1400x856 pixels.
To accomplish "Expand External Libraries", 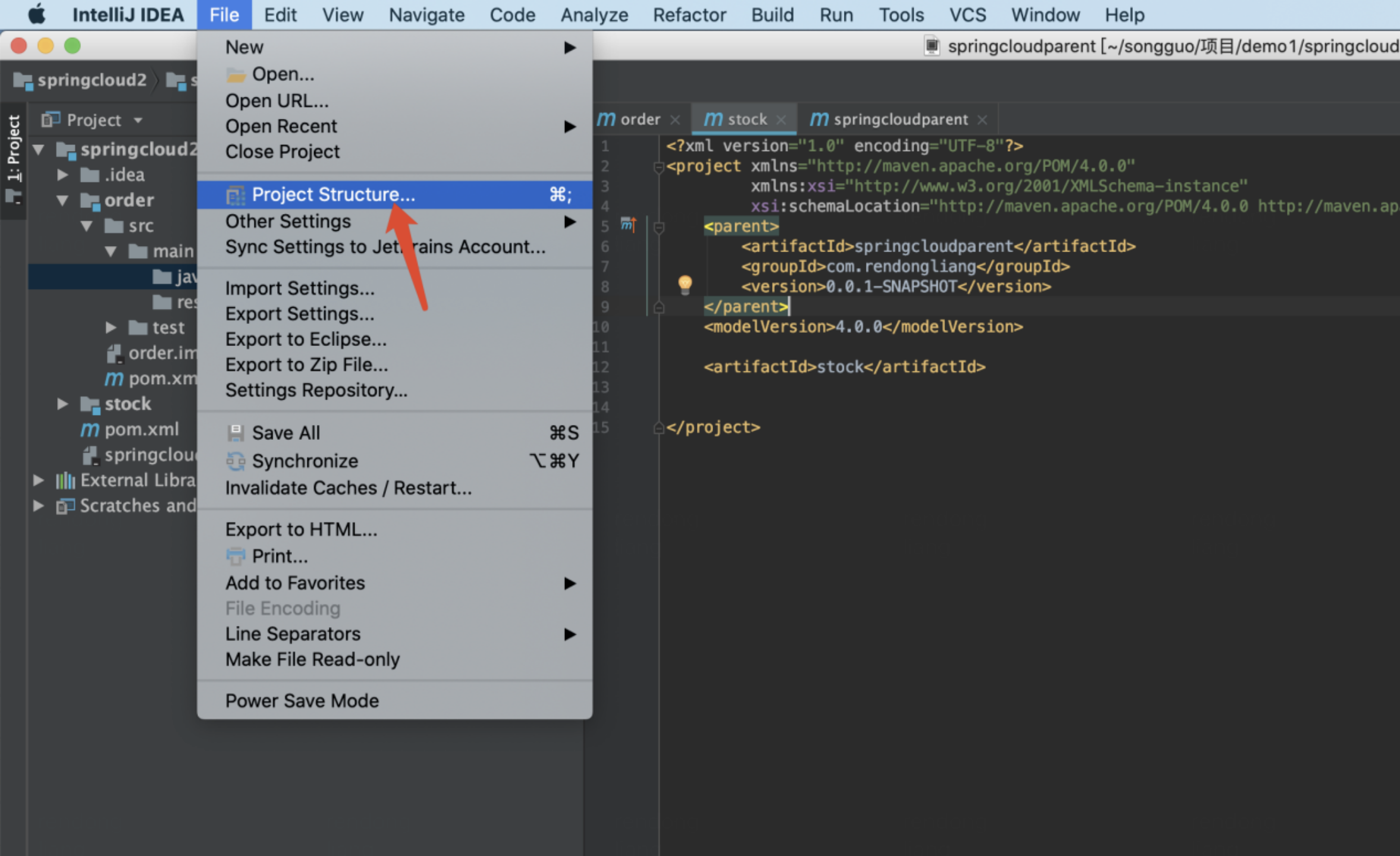I will pos(39,480).
